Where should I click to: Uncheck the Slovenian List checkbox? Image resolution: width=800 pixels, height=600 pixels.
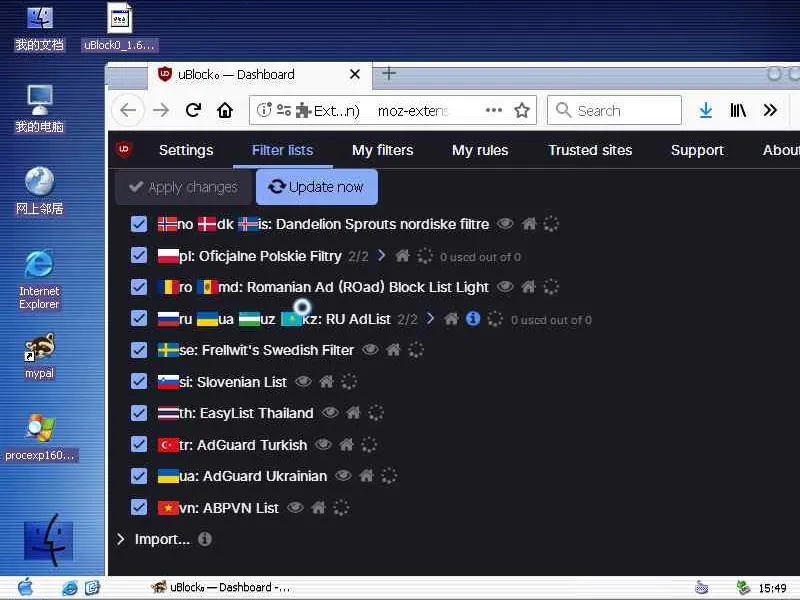click(x=139, y=381)
